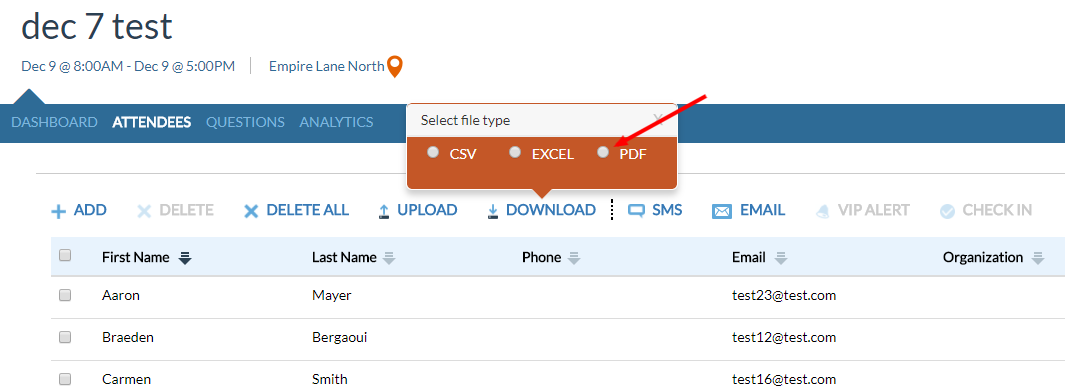Viewport: 1065px width, 387px height.
Task: Click first name Aaron
Action: pyautogui.click(x=121, y=295)
